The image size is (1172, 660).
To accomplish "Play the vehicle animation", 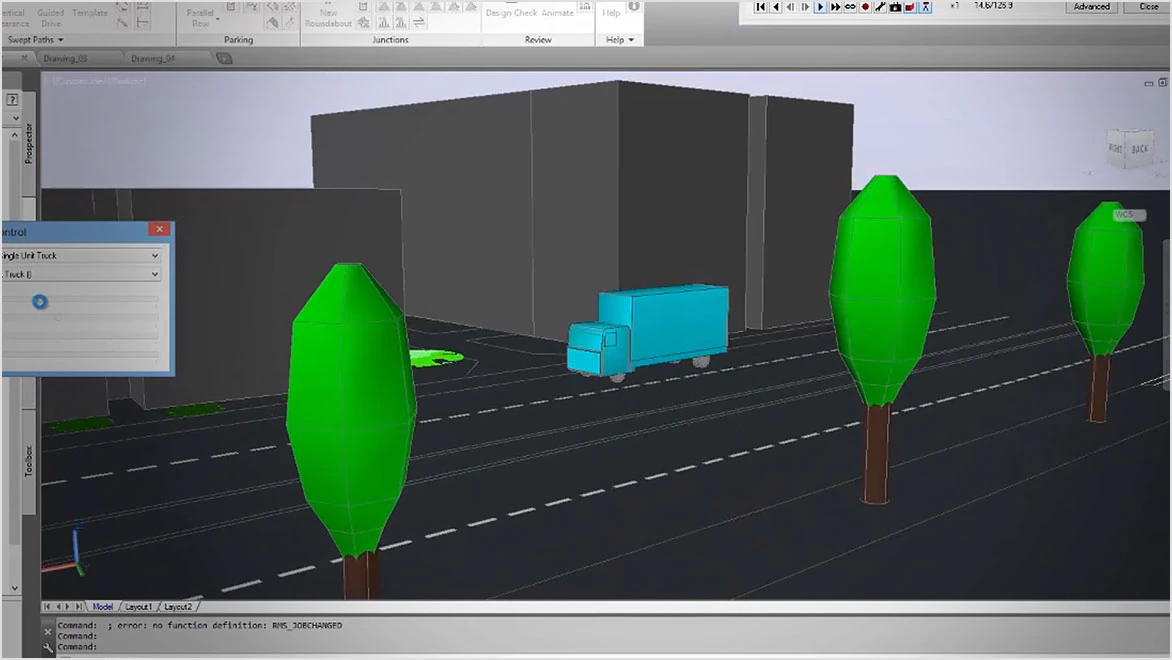I will (820, 7).
